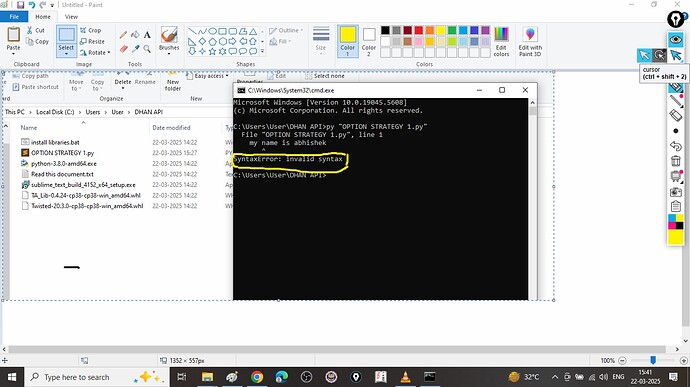
Task: Open the Paste dropdown arrow
Action: (13, 54)
